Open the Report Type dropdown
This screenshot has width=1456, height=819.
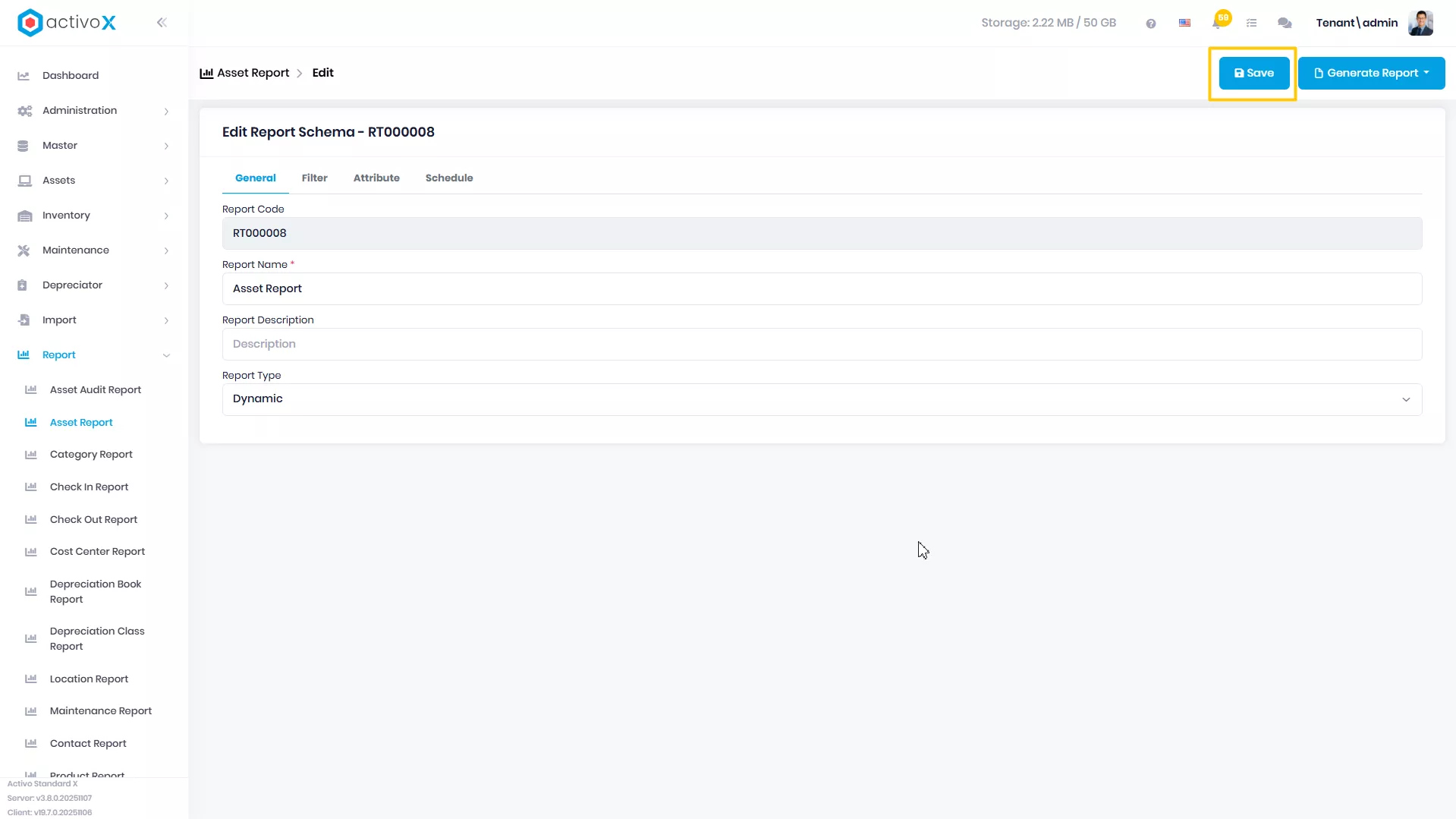[x=822, y=399]
